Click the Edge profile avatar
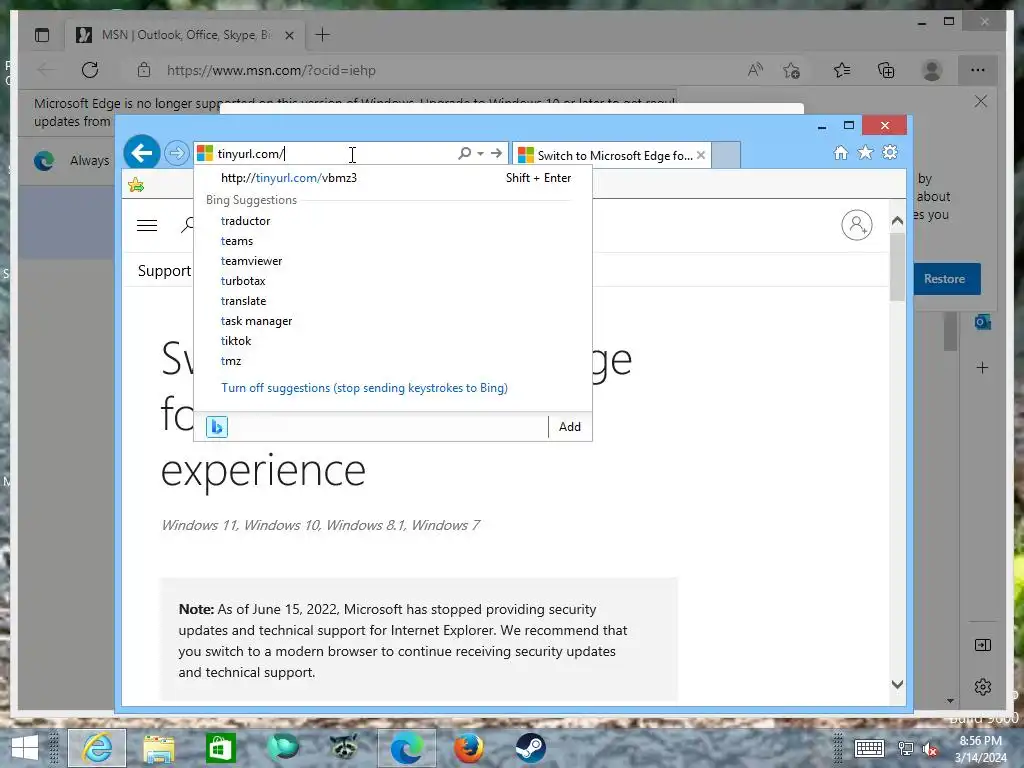The height and width of the screenshot is (768, 1024). [x=932, y=70]
